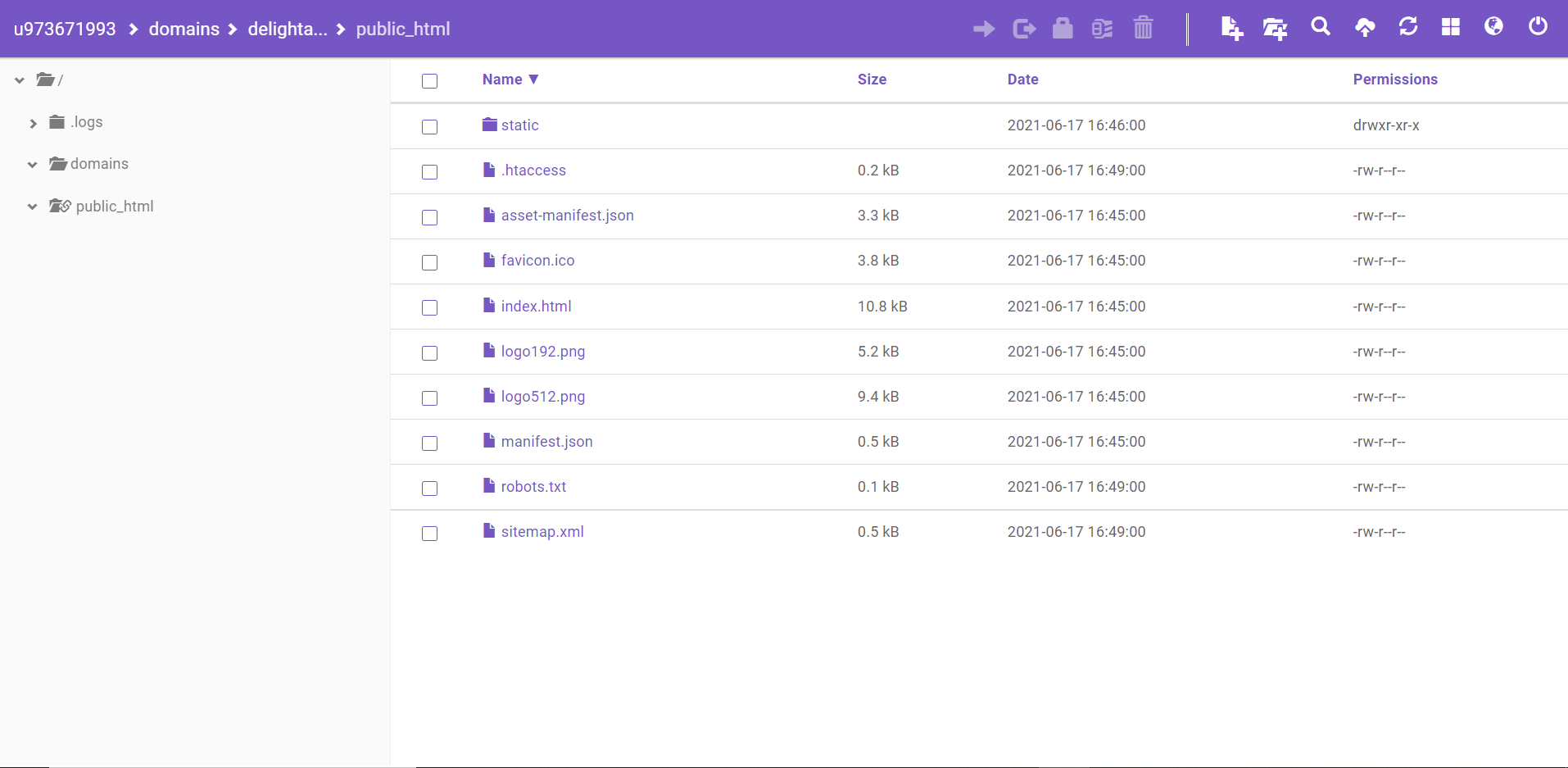Select the robots.txt row checkbox
The image size is (1568, 768).
429,488
